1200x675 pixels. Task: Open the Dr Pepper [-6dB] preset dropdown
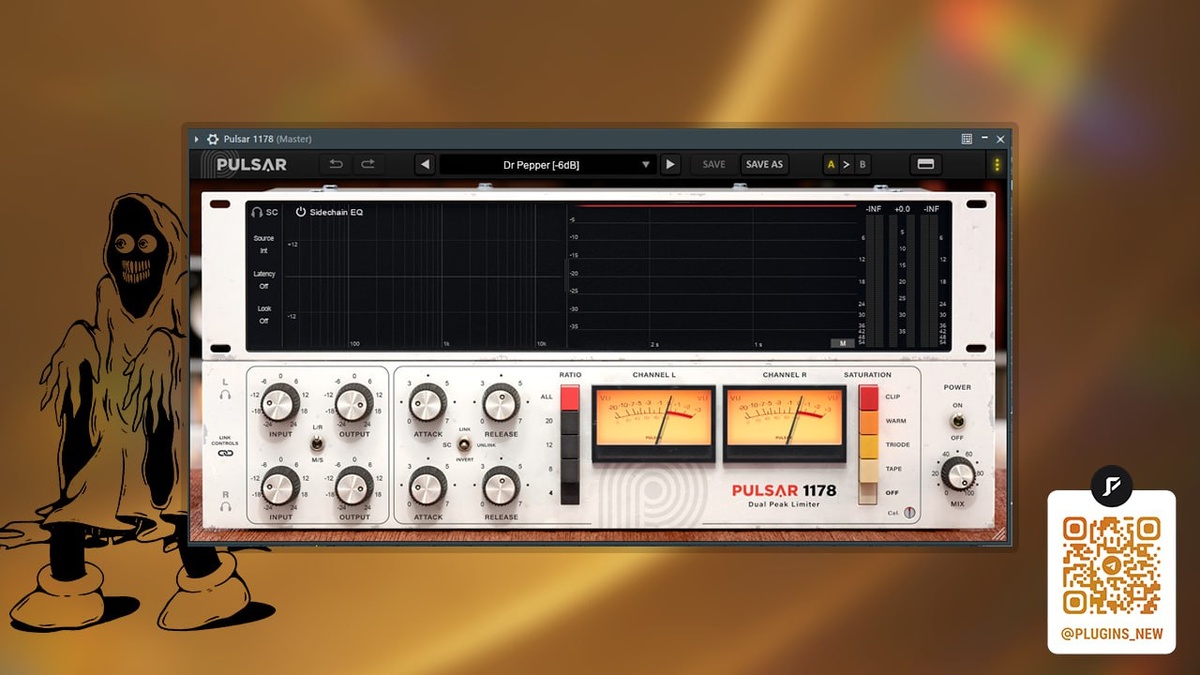point(548,164)
